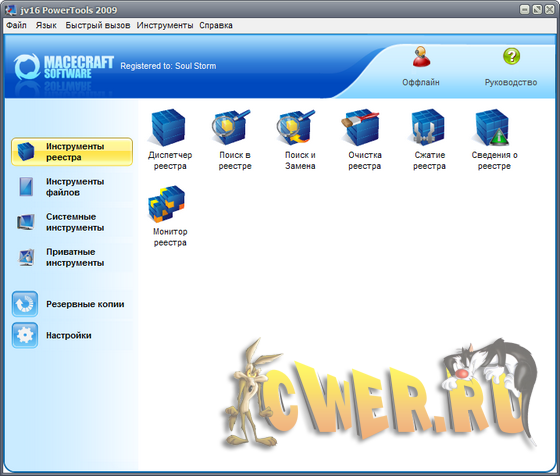Screen dimensions: 560x476
Task: Open the Настройки section
Action: [72, 335]
